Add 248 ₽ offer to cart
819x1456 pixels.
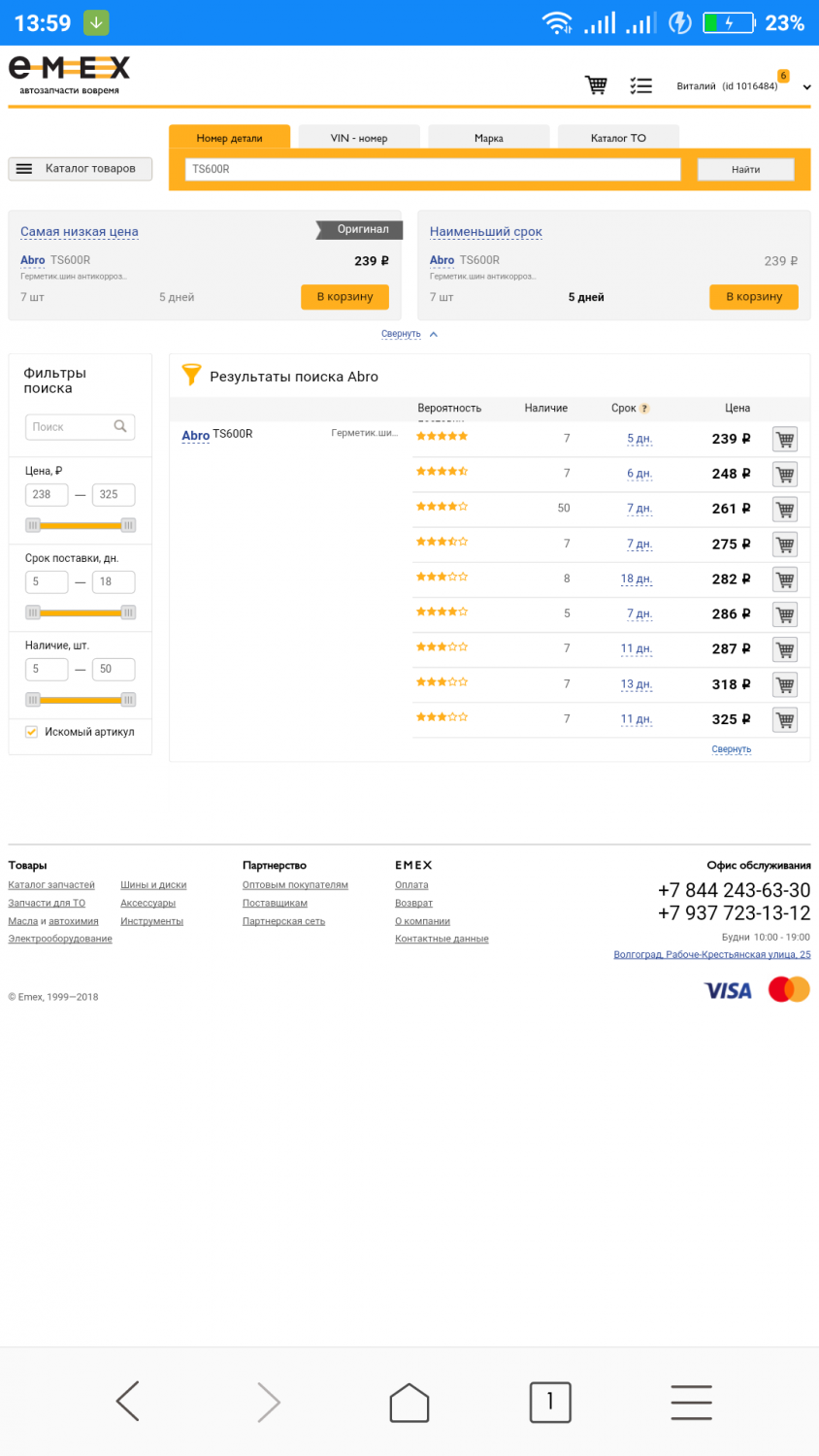[785, 474]
